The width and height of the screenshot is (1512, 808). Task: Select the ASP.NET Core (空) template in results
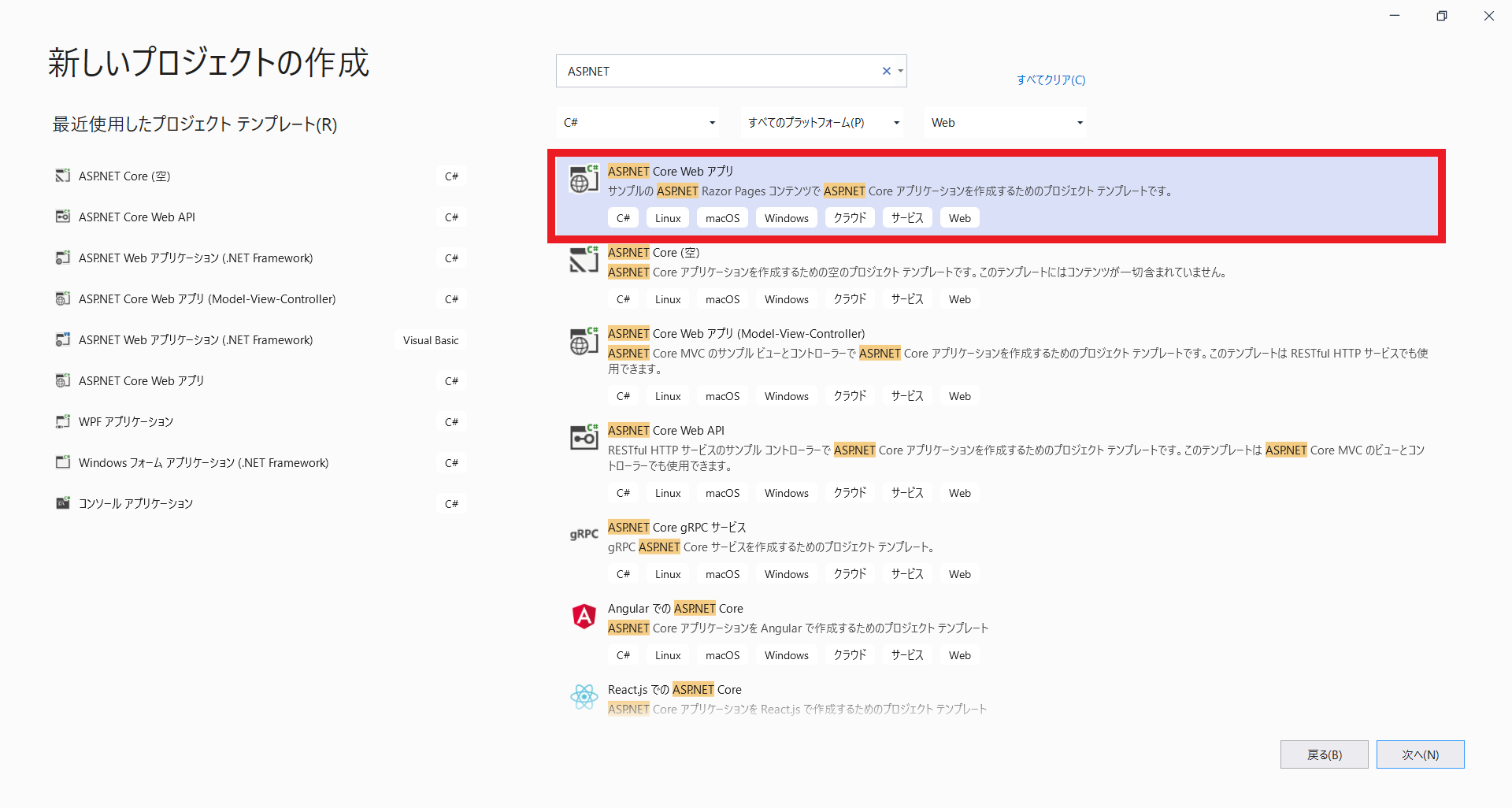(654, 252)
